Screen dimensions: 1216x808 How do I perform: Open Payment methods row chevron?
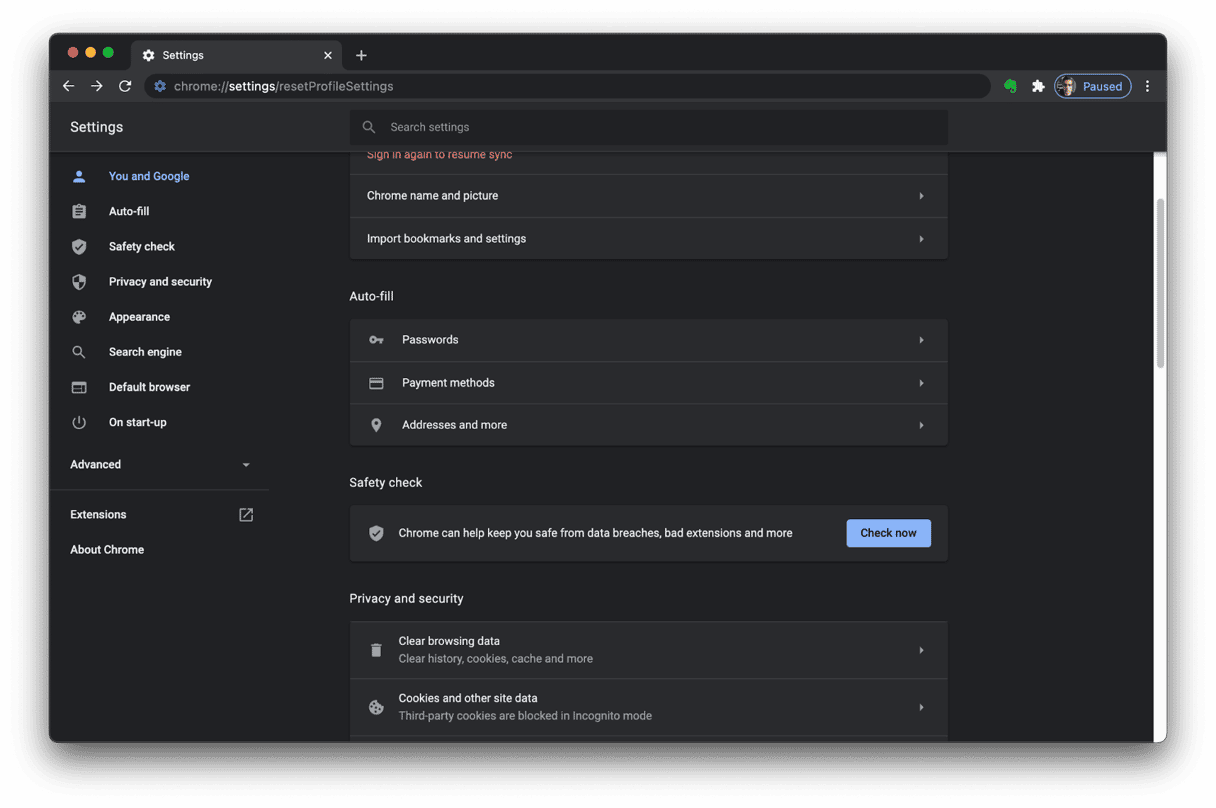(921, 383)
